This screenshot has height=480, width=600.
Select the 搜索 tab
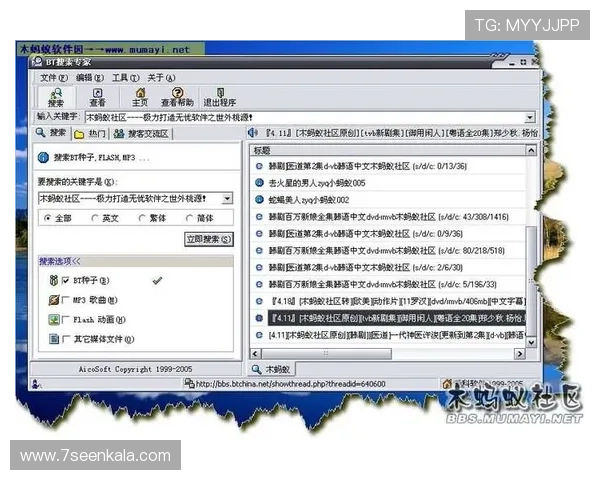click(51, 133)
